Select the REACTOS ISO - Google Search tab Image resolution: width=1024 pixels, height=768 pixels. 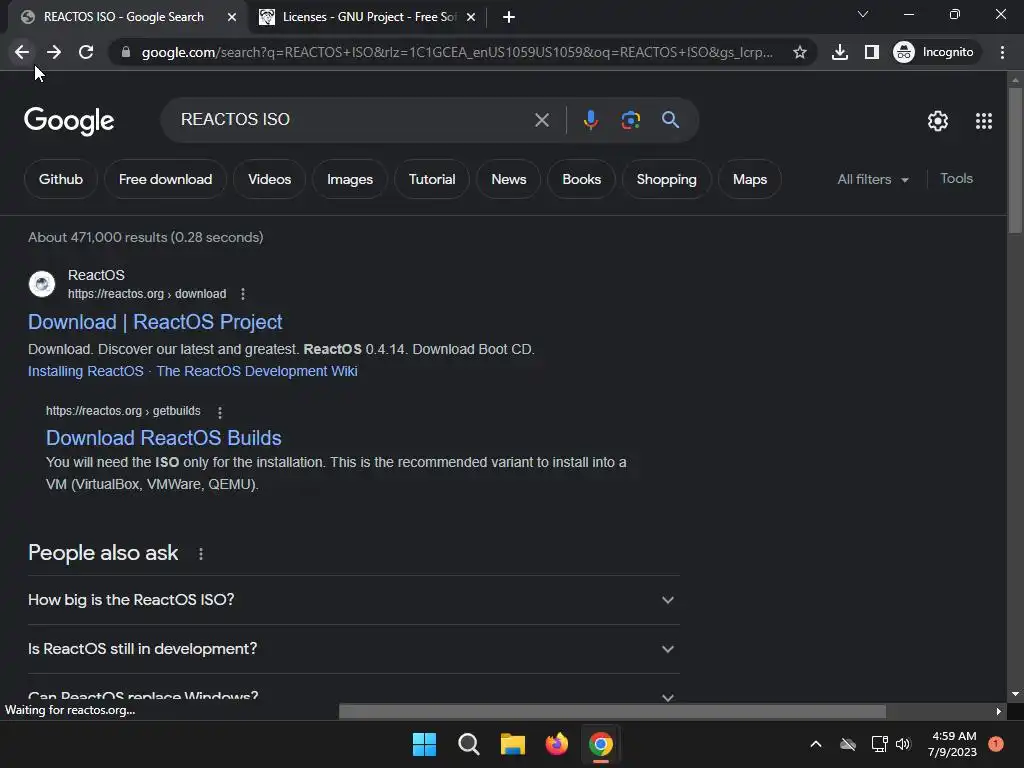(123, 17)
